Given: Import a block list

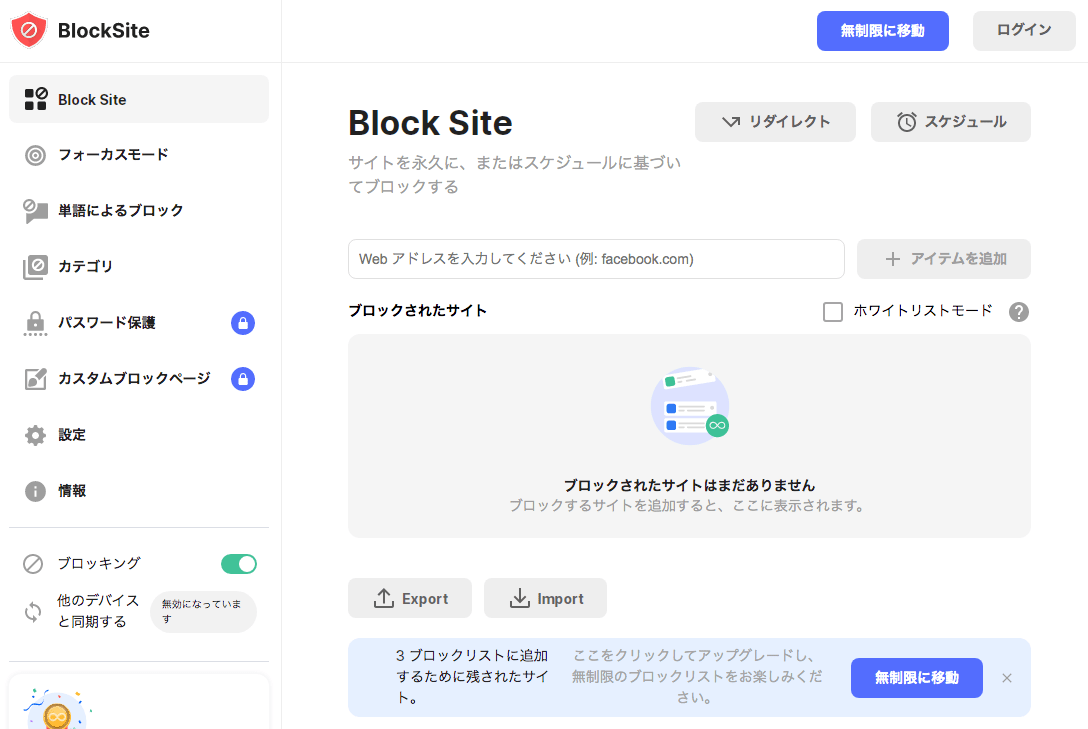Looking at the screenshot, I should [545, 598].
